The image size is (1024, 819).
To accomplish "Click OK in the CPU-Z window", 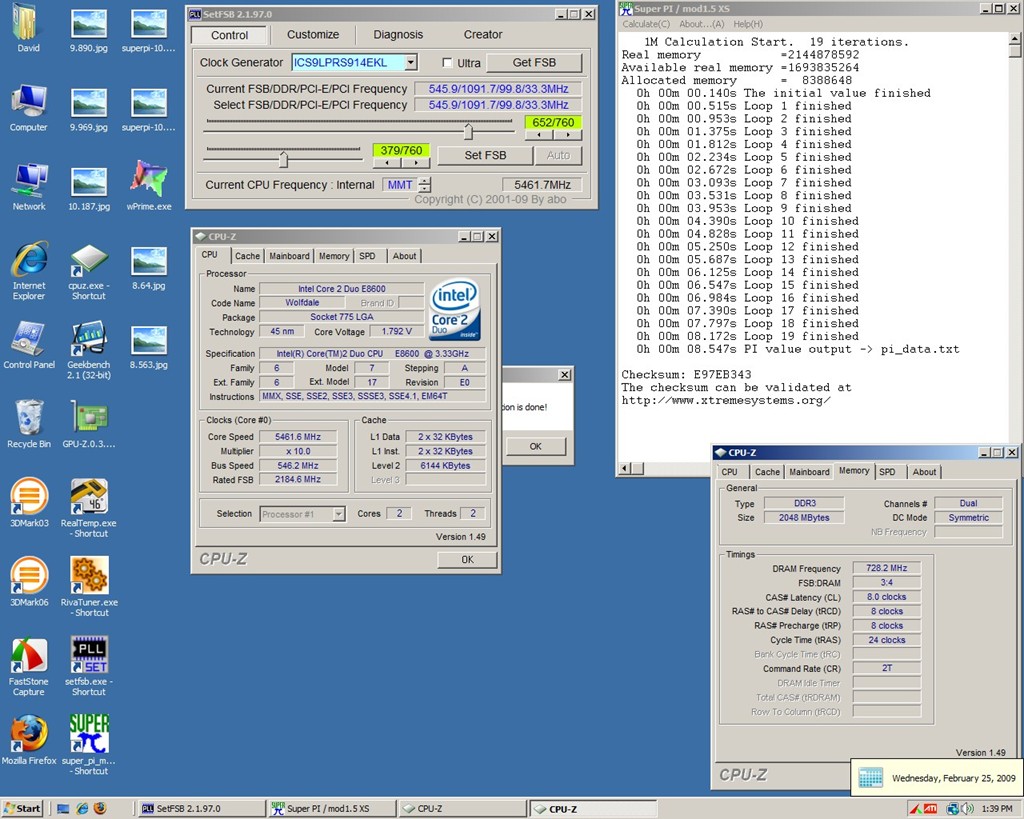I will 467,560.
